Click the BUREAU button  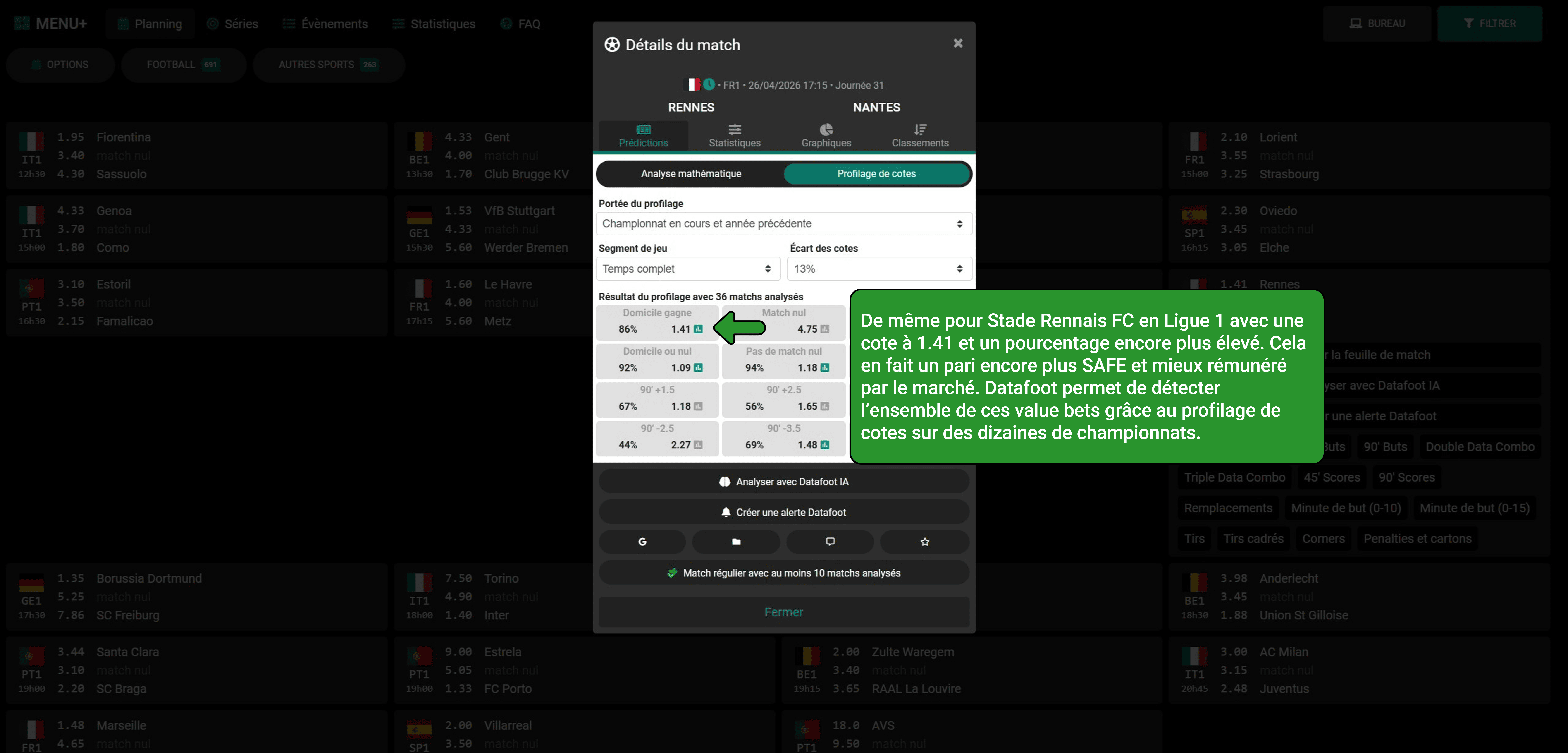[1377, 24]
